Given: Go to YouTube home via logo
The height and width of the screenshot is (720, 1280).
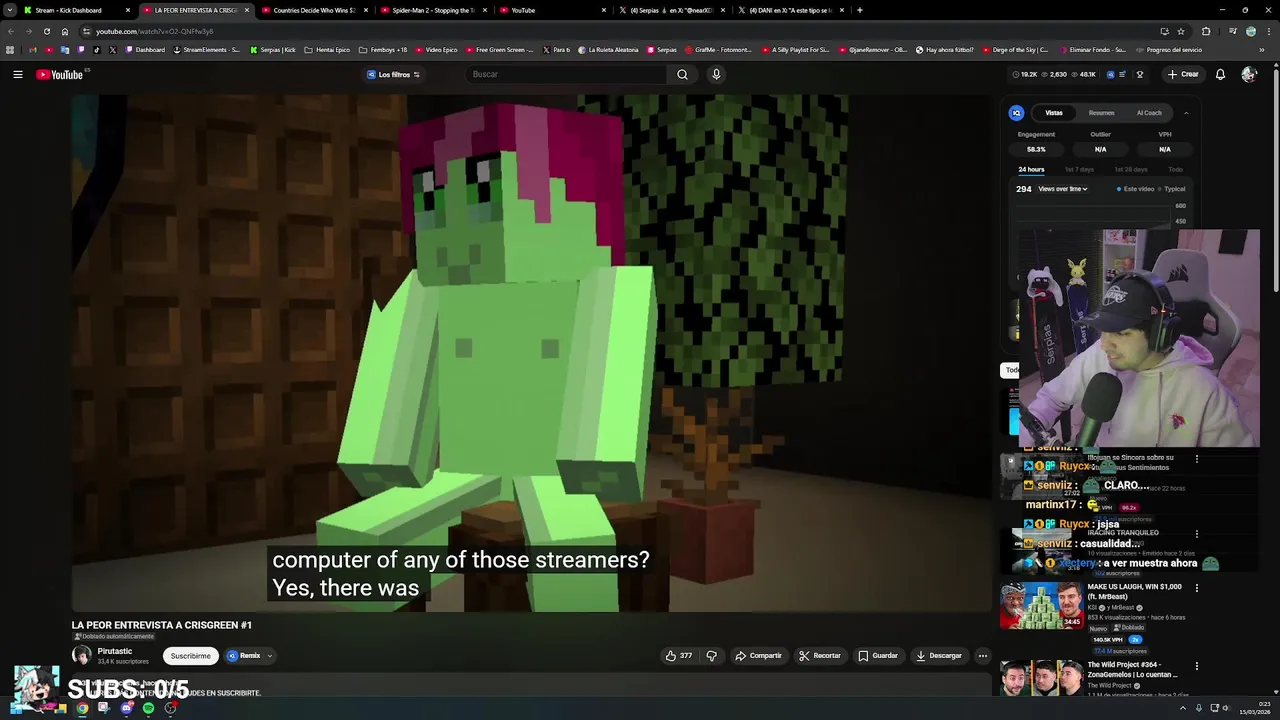Looking at the screenshot, I should point(60,74).
